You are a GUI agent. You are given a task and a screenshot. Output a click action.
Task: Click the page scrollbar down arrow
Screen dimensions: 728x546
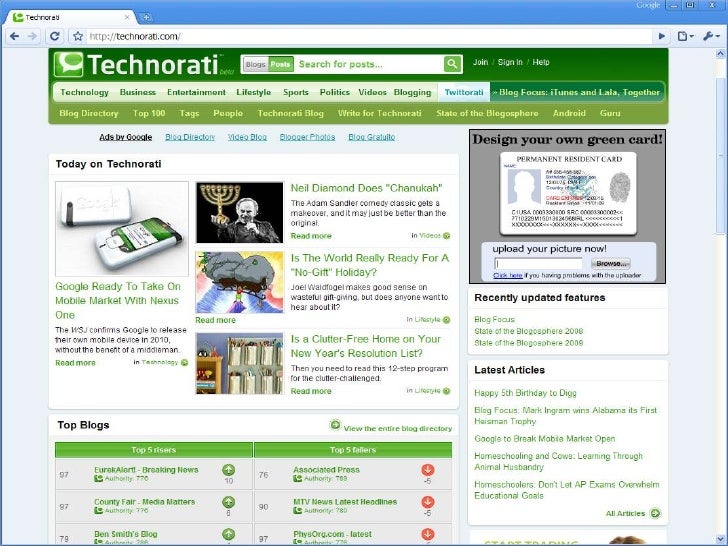click(721, 539)
